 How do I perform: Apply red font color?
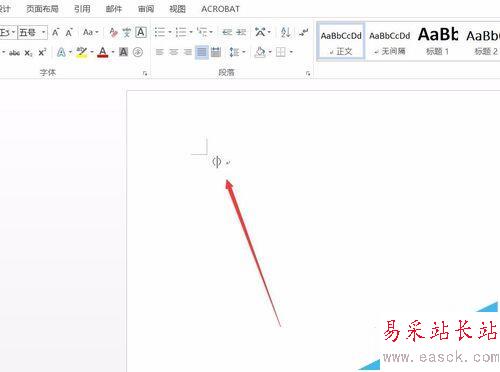coord(103,52)
